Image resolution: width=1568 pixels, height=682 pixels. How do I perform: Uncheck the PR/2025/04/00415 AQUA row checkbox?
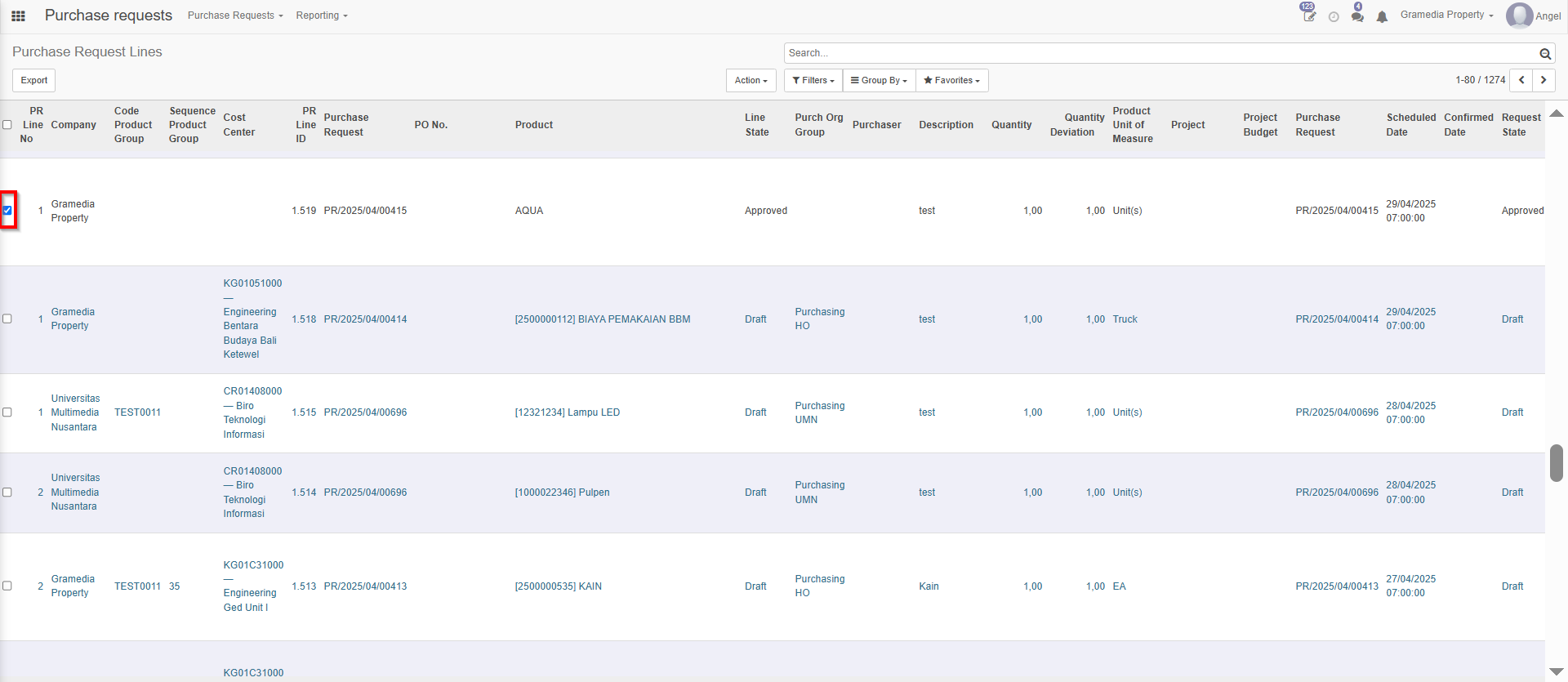7,210
